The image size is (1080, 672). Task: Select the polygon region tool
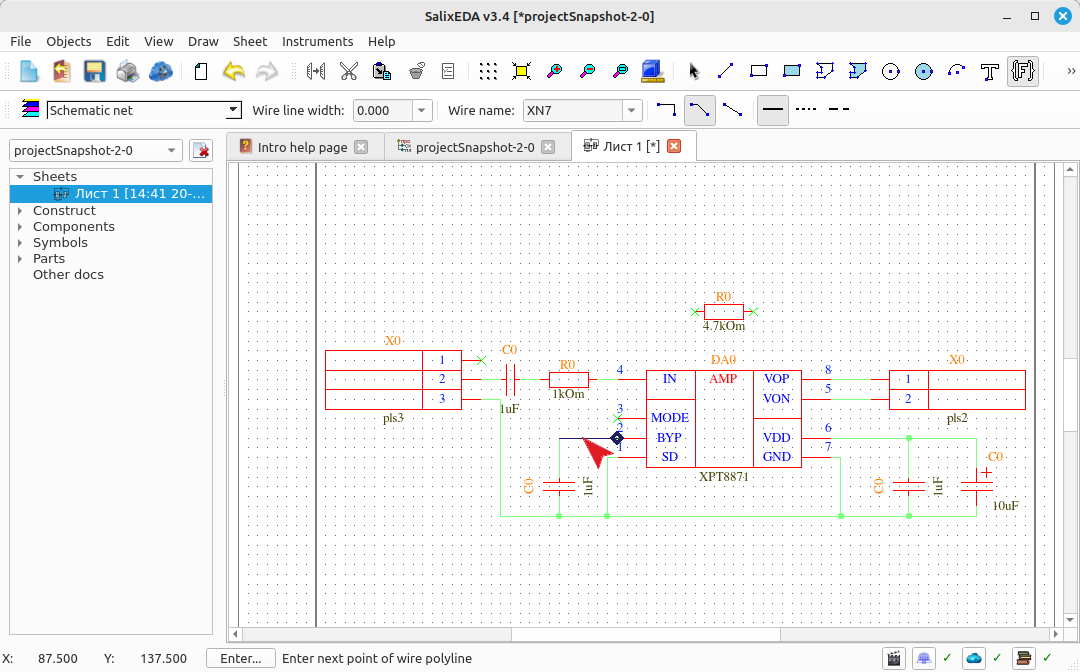pos(824,71)
